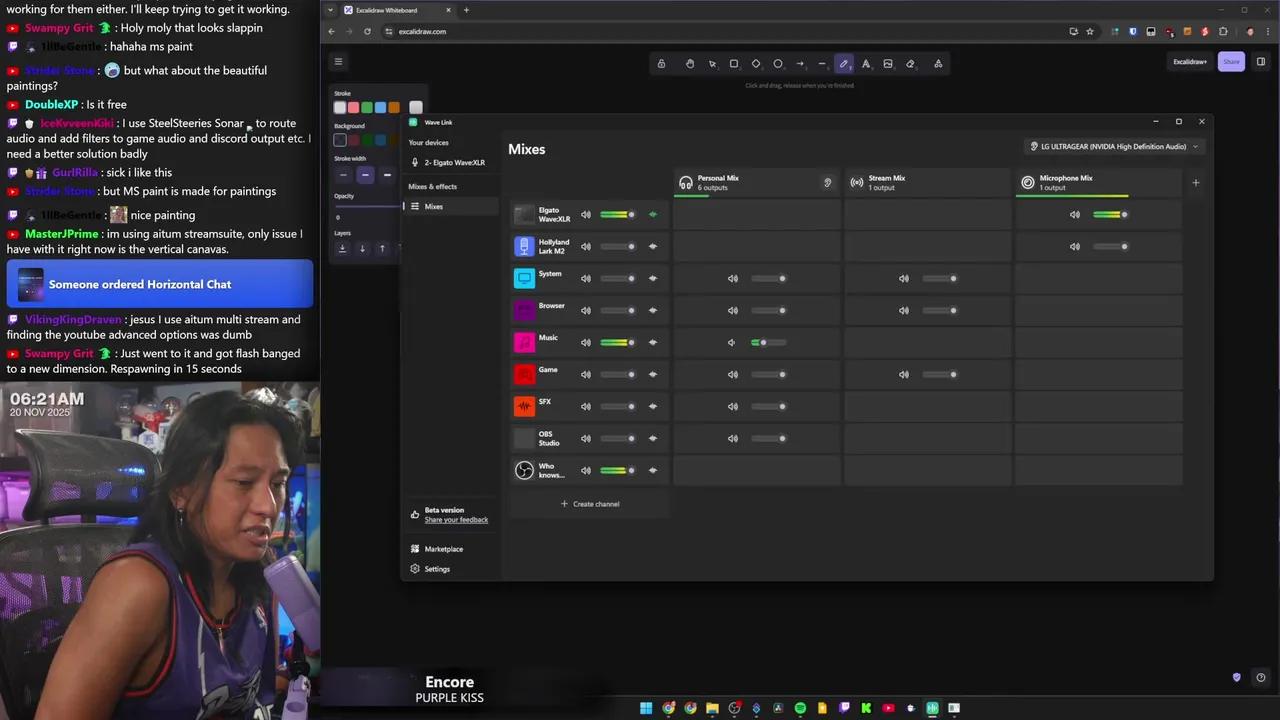Toggle the Excalidraw sidebar panel icon
1280x720 pixels.
click(1261, 62)
